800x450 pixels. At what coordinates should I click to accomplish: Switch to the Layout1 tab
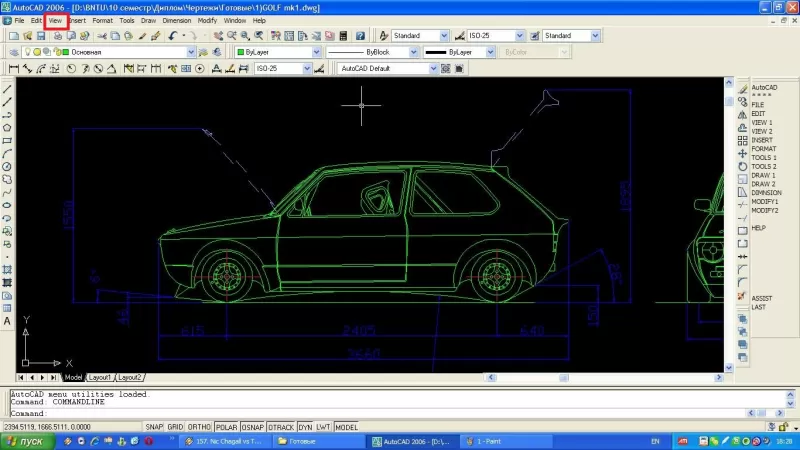[x=100, y=378]
